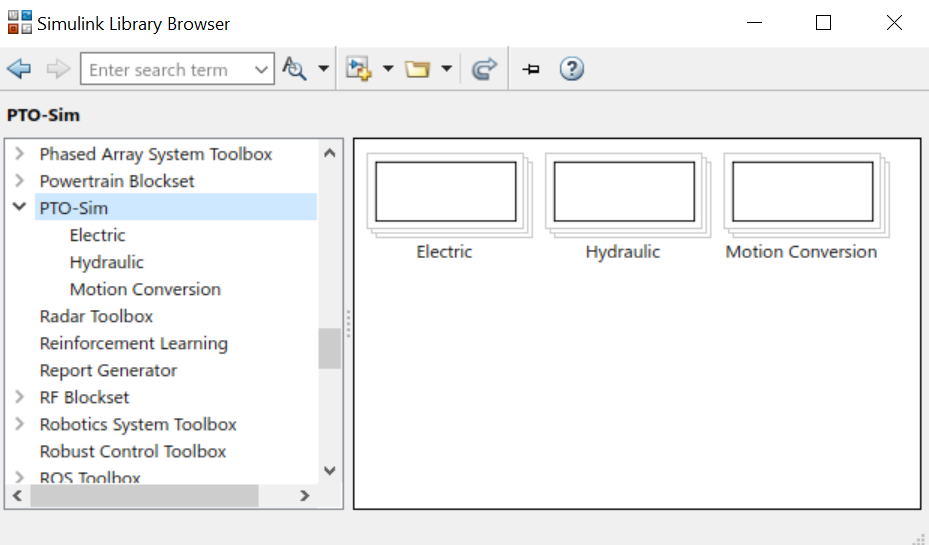This screenshot has width=929, height=545.
Task: Open the search options dropdown arrow
Action: pos(323,69)
